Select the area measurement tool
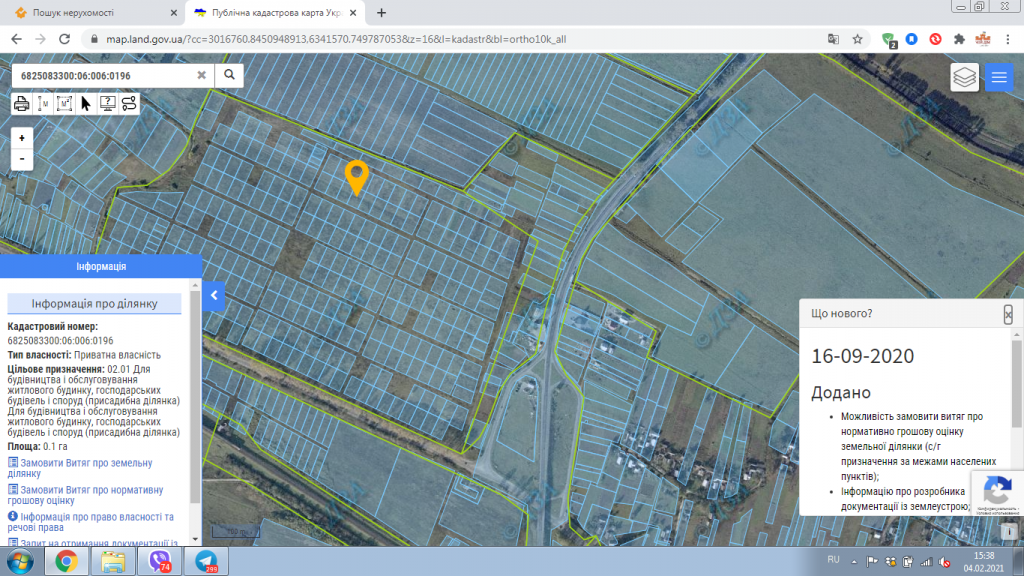The height and width of the screenshot is (576, 1024). coord(64,103)
